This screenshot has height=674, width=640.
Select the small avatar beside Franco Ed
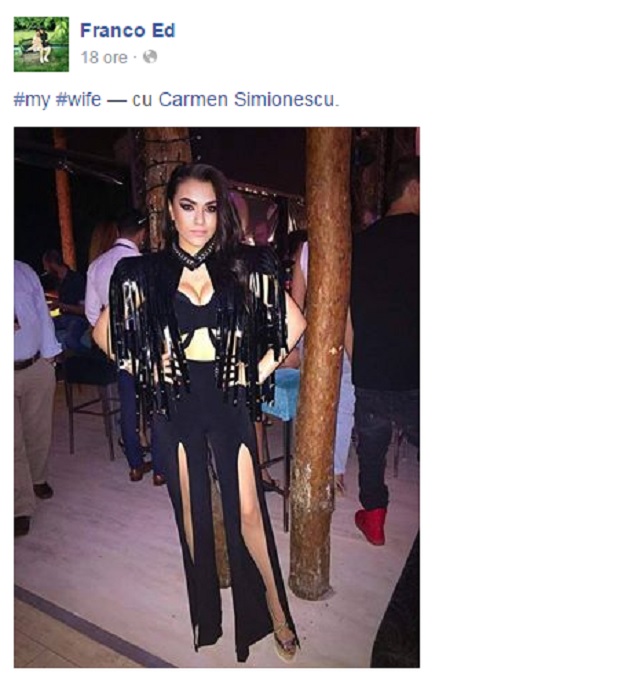pyautogui.click(x=41, y=44)
